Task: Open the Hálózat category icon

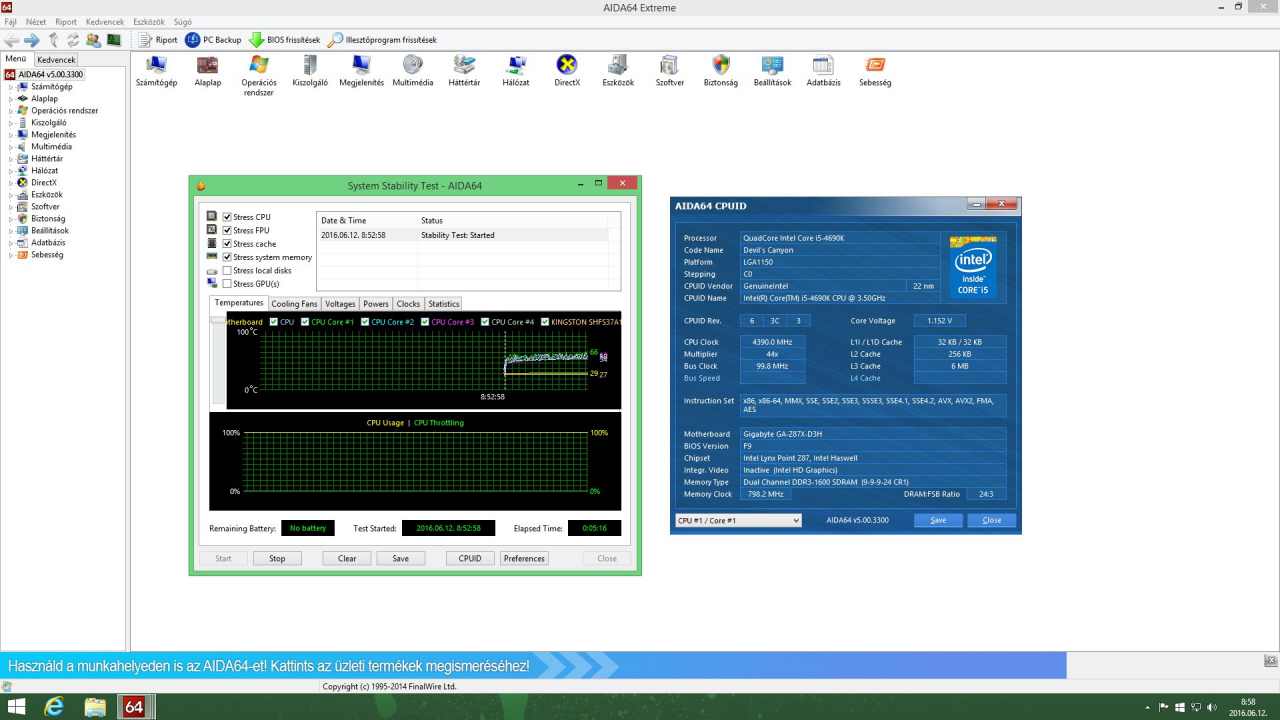Action: pos(516,71)
